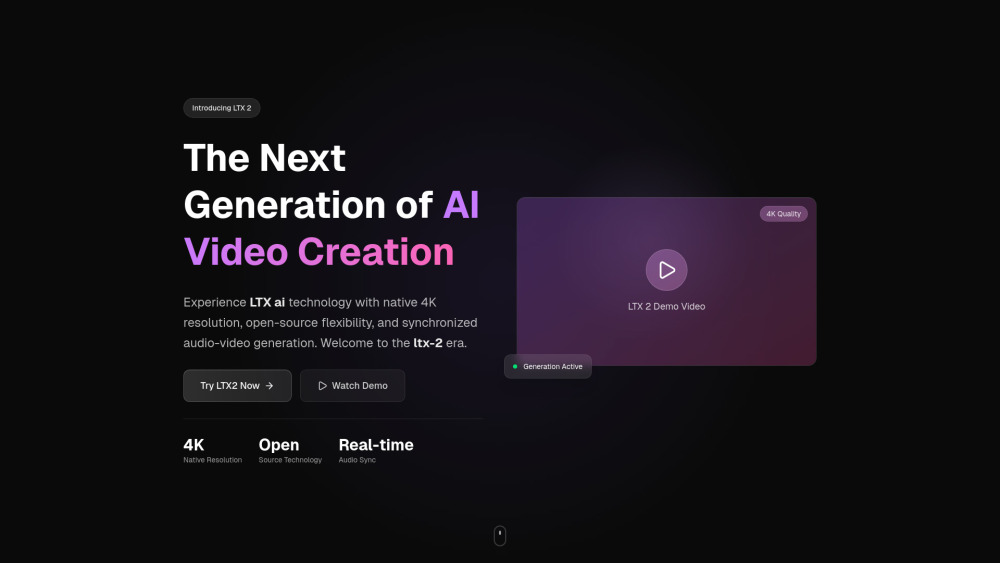Viewport: 1000px width, 563px height.
Task: Click the play triangle icon in Watch Demo
Action: click(x=322, y=386)
